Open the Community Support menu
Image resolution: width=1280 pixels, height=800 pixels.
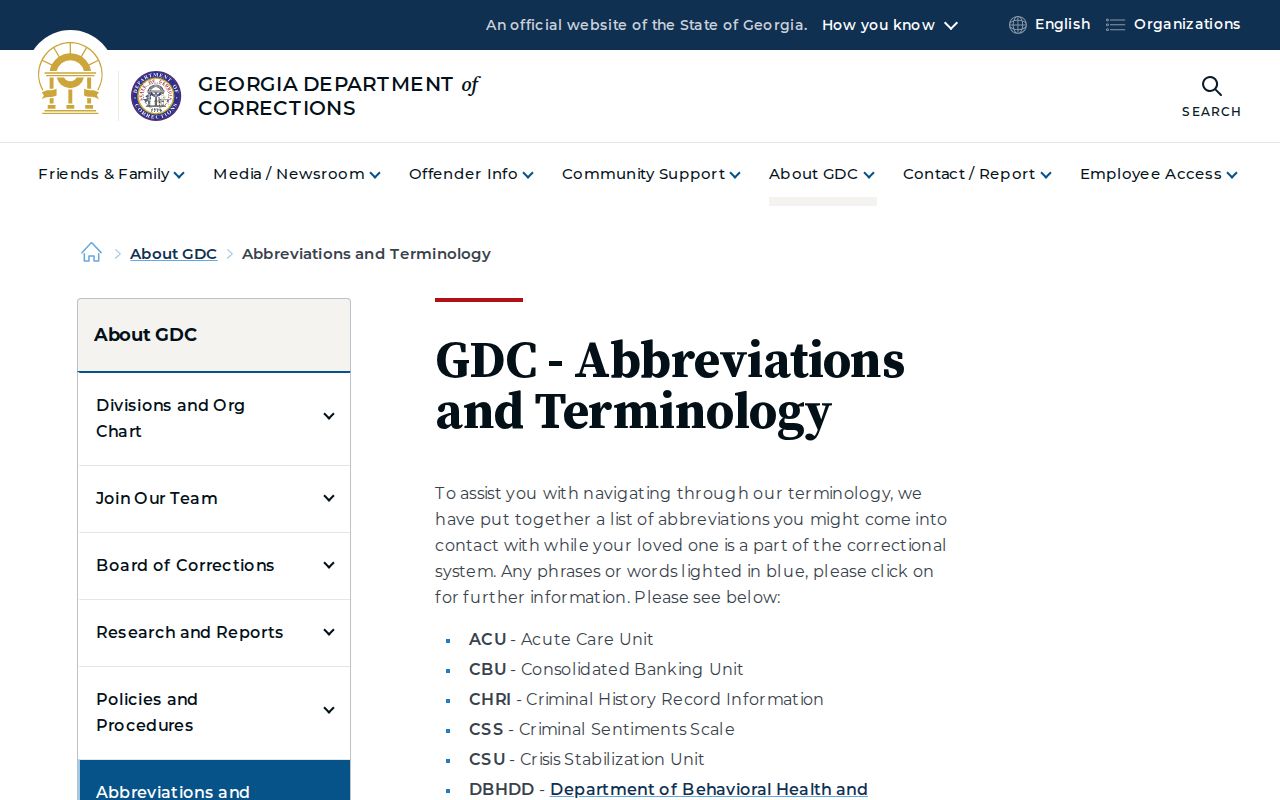[651, 174]
